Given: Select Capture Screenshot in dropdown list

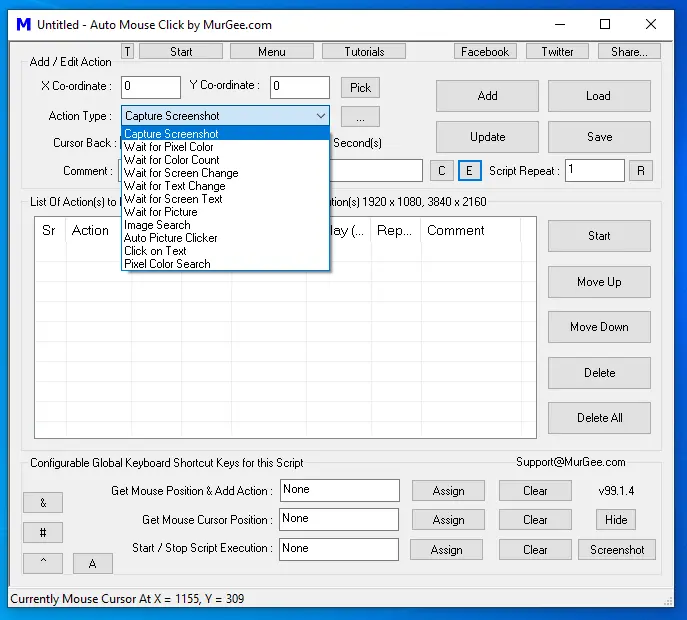Looking at the screenshot, I should pos(225,134).
